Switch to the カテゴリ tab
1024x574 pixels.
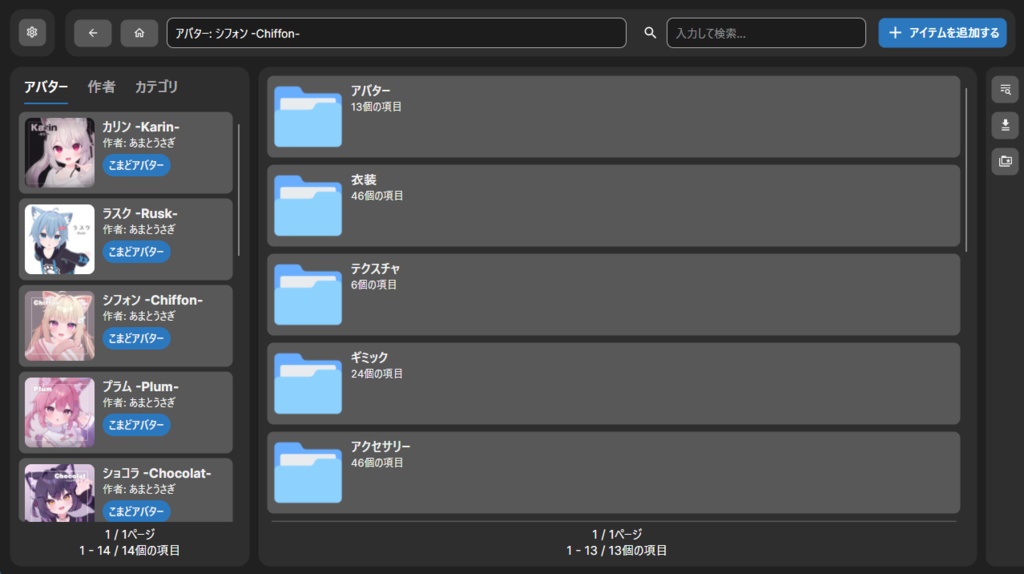click(x=156, y=87)
